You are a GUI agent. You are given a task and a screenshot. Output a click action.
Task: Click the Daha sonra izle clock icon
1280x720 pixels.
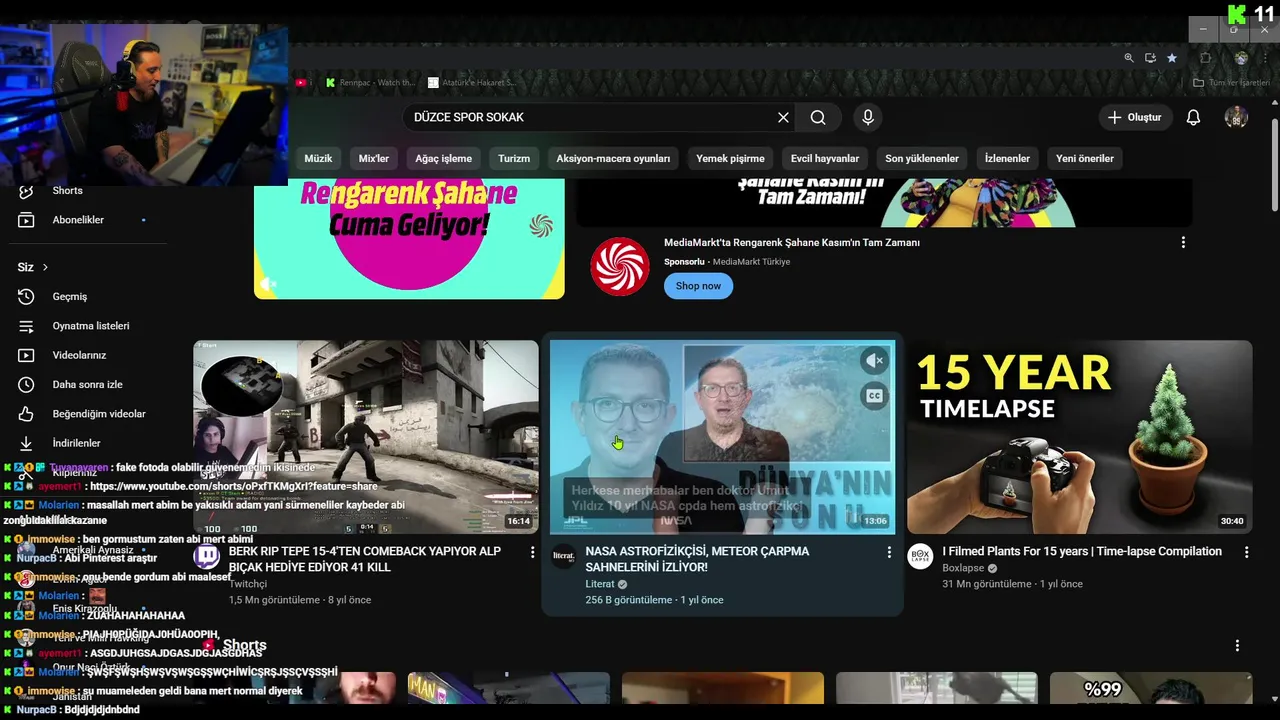click(x=27, y=385)
